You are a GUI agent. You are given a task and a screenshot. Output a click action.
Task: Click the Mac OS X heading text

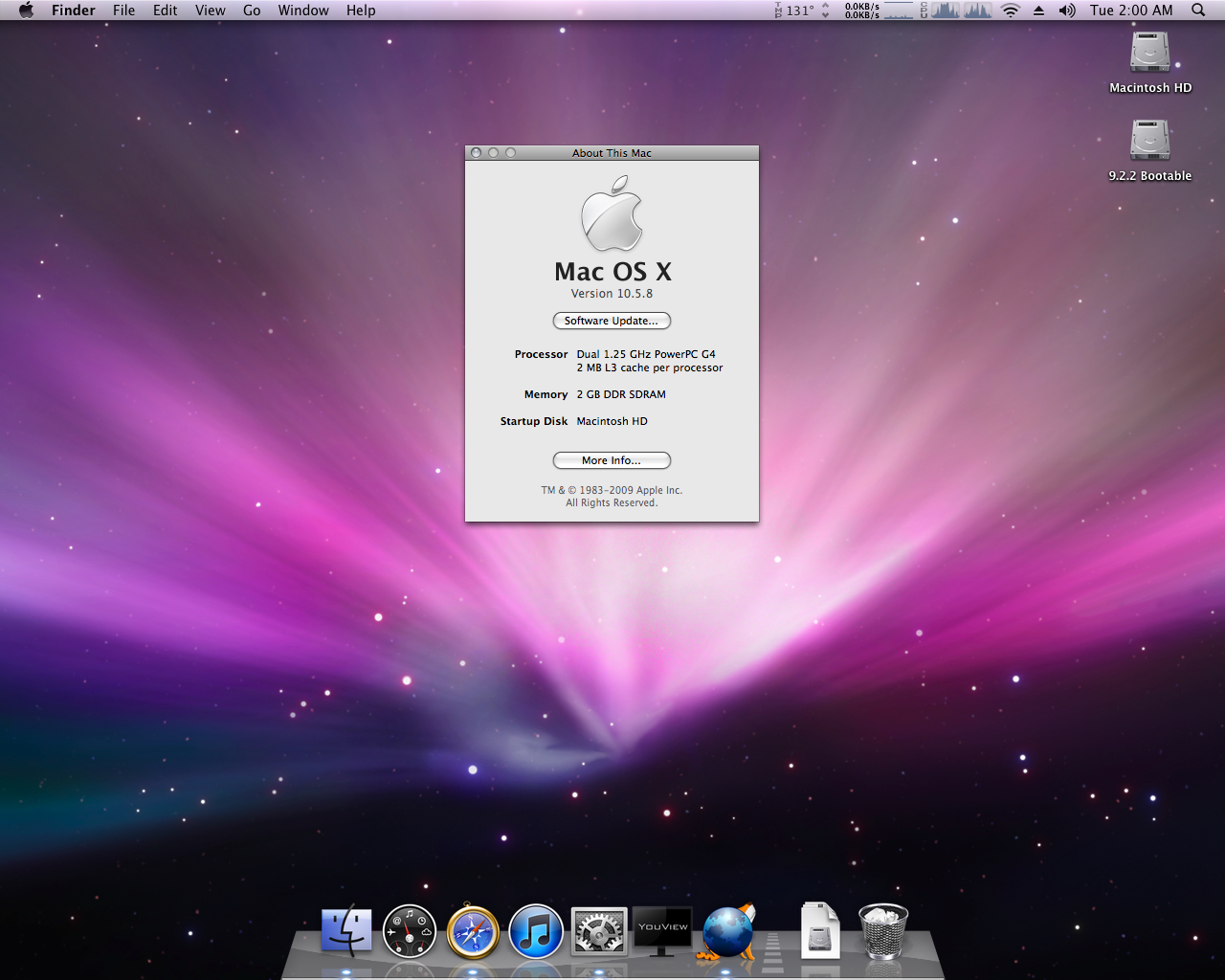pyautogui.click(x=612, y=272)
